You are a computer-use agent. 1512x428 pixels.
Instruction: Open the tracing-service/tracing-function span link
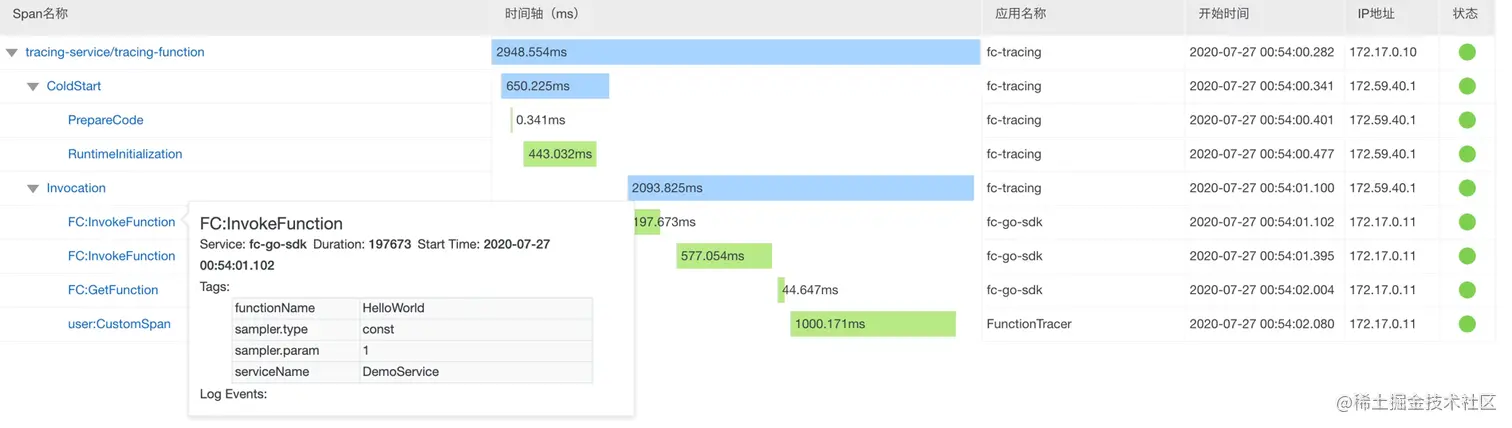coord(115,52)
